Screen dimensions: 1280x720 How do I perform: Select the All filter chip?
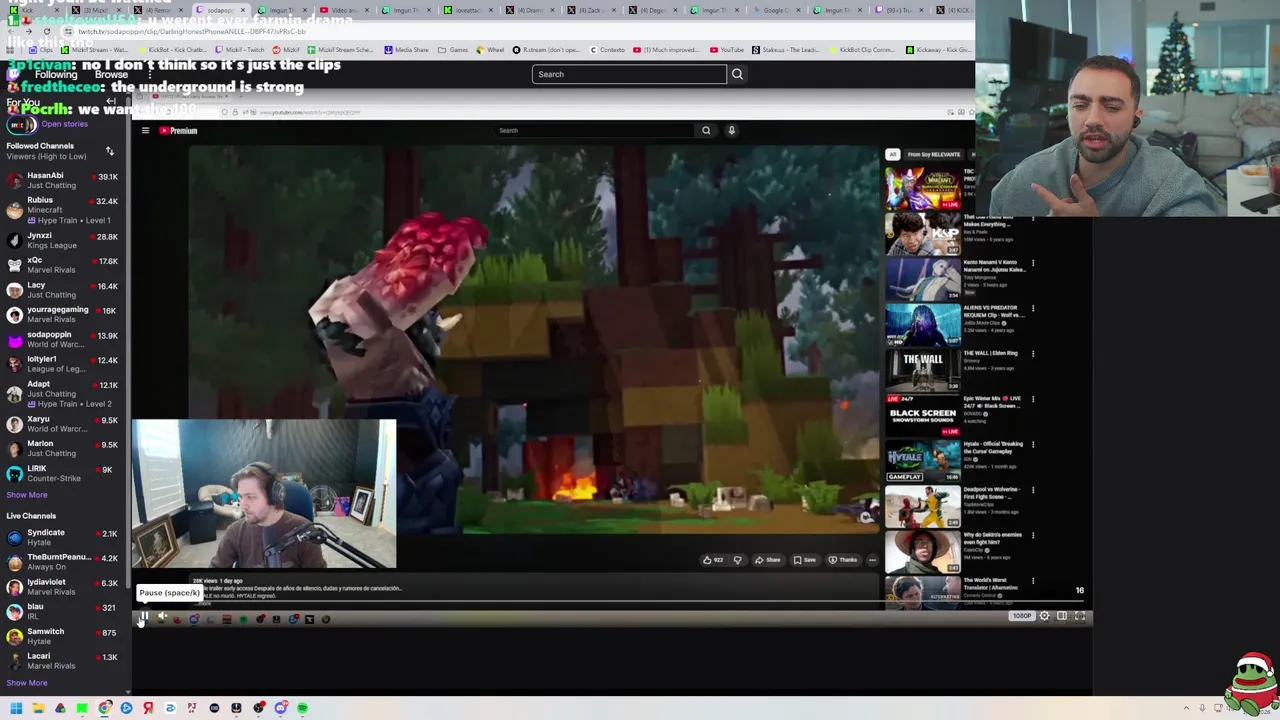click(x=892, y=154)
